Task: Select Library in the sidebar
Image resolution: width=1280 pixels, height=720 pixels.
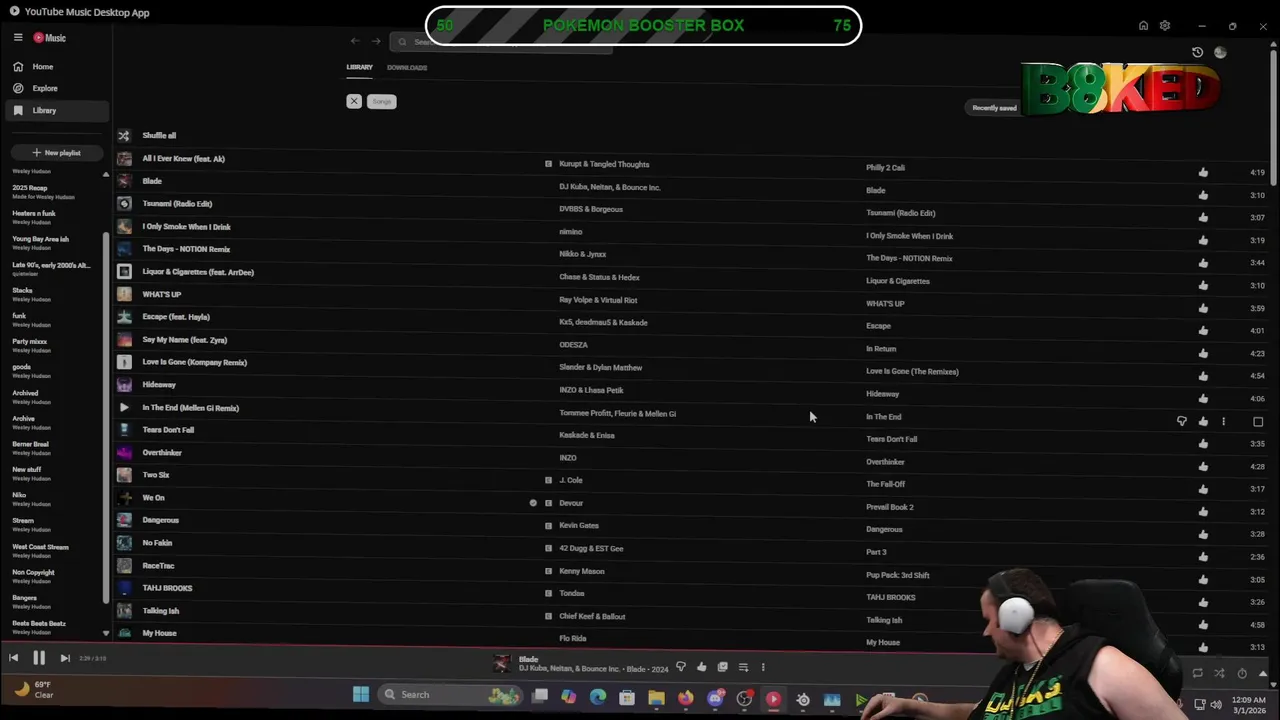Action: tap(56, 110)
